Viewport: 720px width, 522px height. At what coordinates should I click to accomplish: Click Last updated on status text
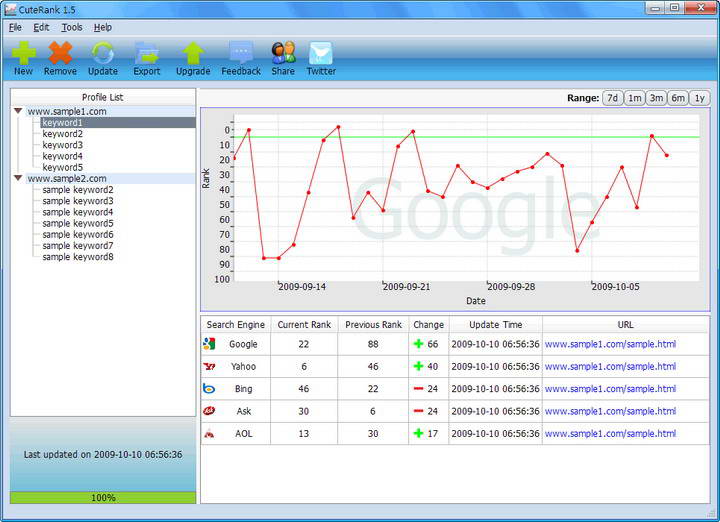[103, 455]
